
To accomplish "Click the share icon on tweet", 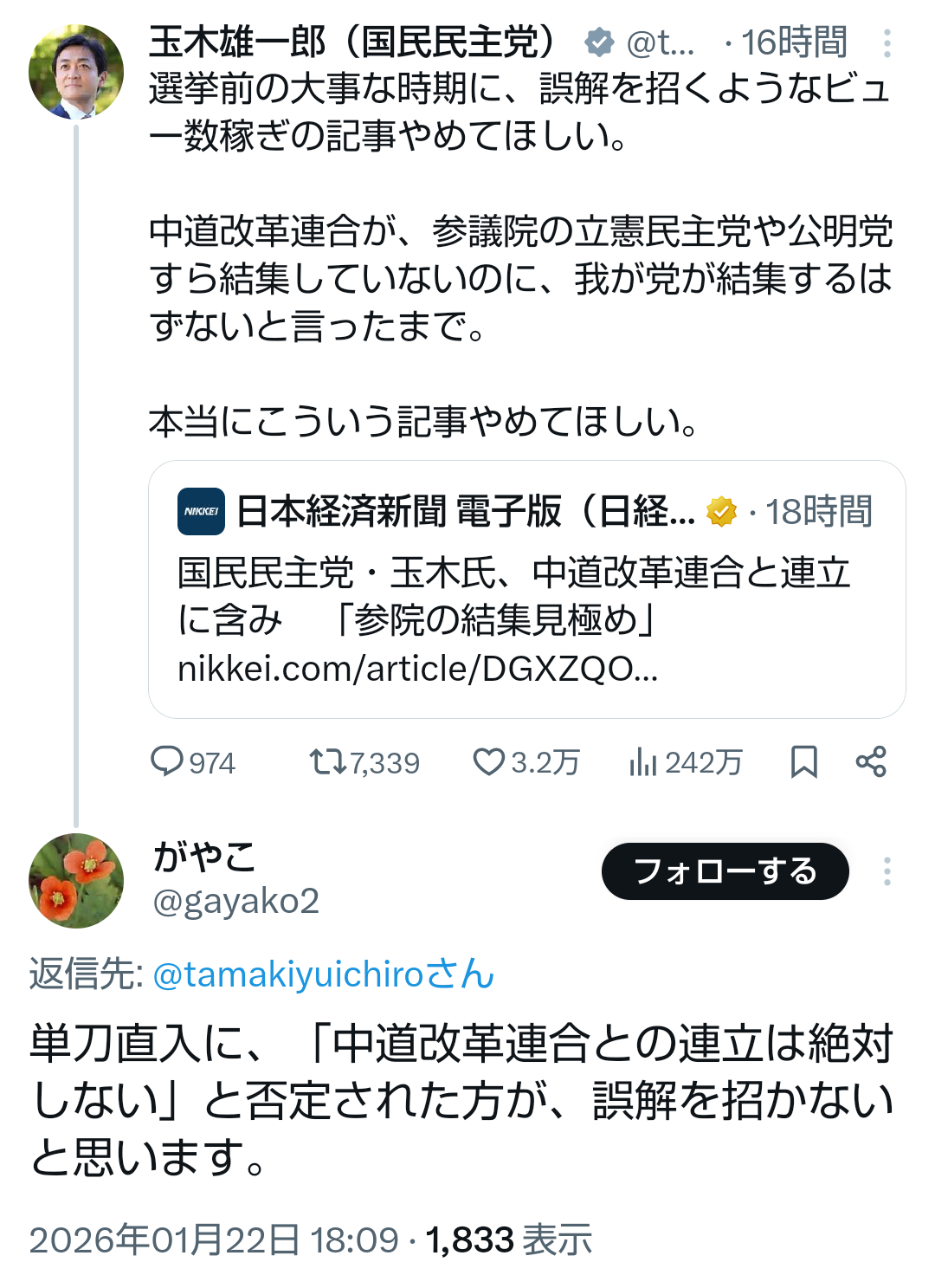I will point(871,762).
